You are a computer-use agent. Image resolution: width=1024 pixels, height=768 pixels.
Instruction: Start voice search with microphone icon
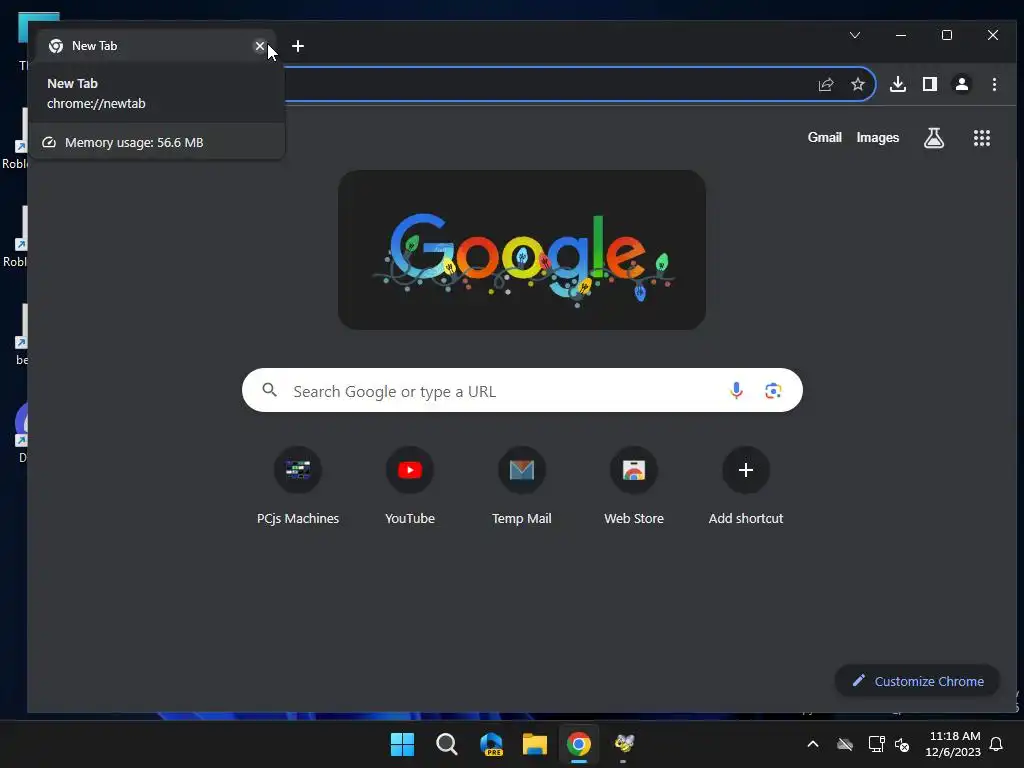(x=736, y=391)
